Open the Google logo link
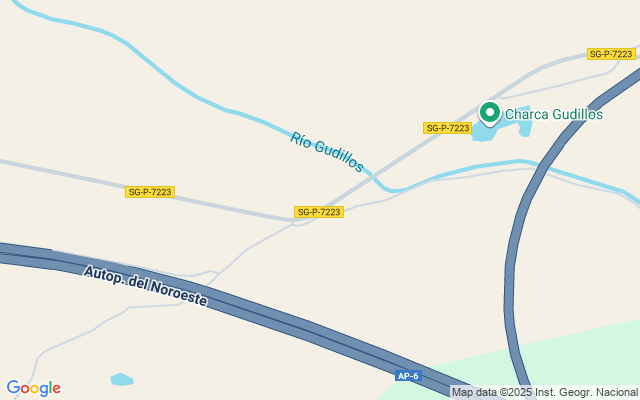The width and height of the screenshot is (640, 400). tap(34, 388)
